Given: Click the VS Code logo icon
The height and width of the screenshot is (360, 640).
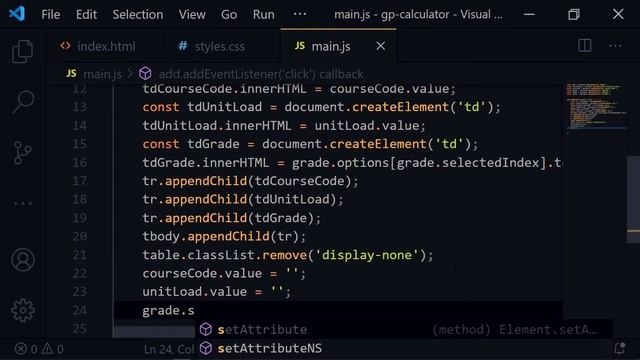Looking at the screenshot, I should (17, 14).
